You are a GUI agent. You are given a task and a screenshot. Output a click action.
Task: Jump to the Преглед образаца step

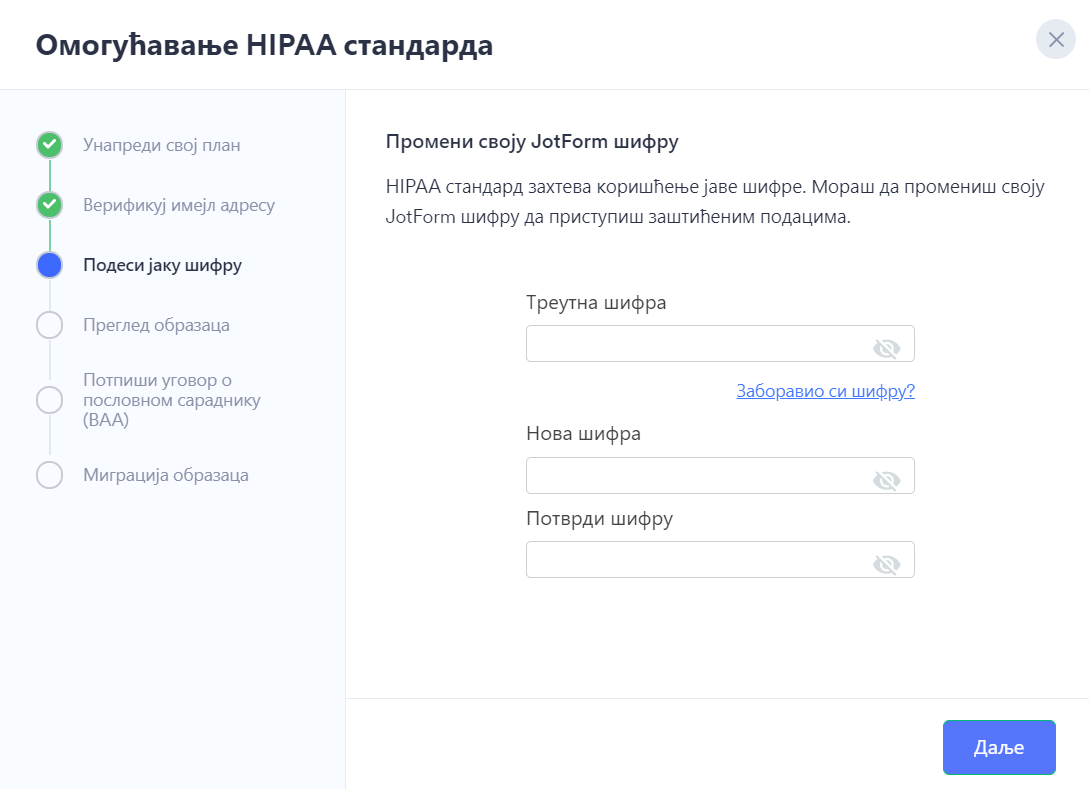[x=156, y=325]
